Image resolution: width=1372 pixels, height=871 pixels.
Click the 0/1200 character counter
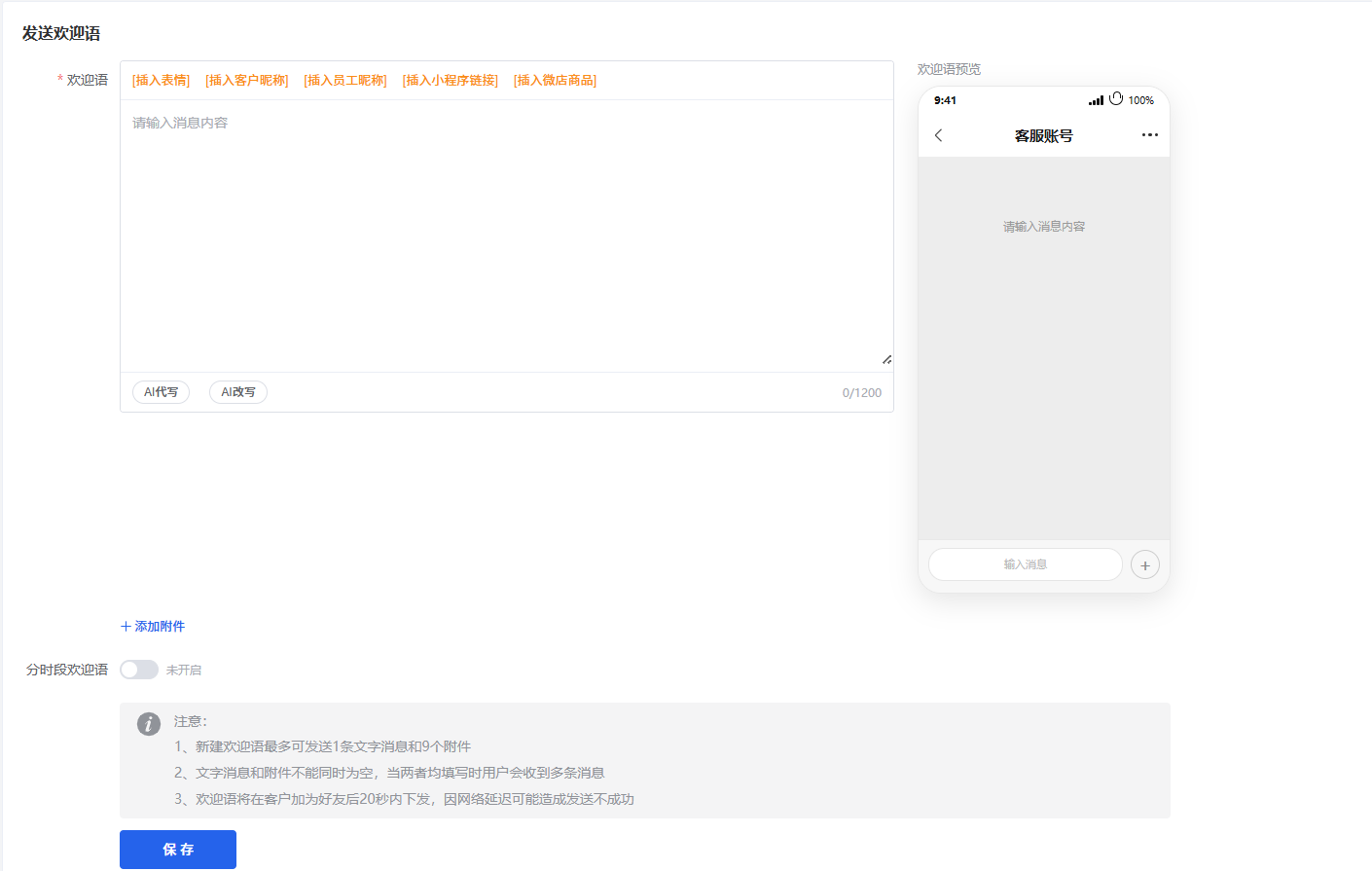coord(862,393)
